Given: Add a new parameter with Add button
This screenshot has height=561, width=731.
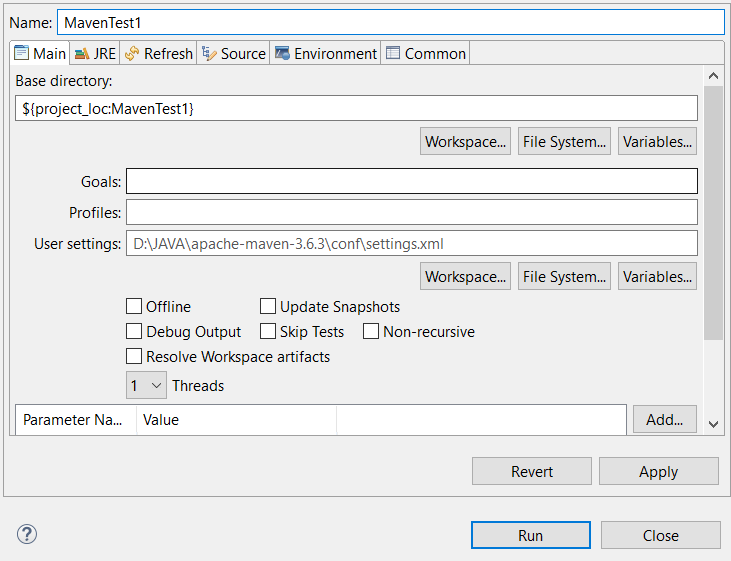Looking at the screenshot, I should tap(665, 419).
